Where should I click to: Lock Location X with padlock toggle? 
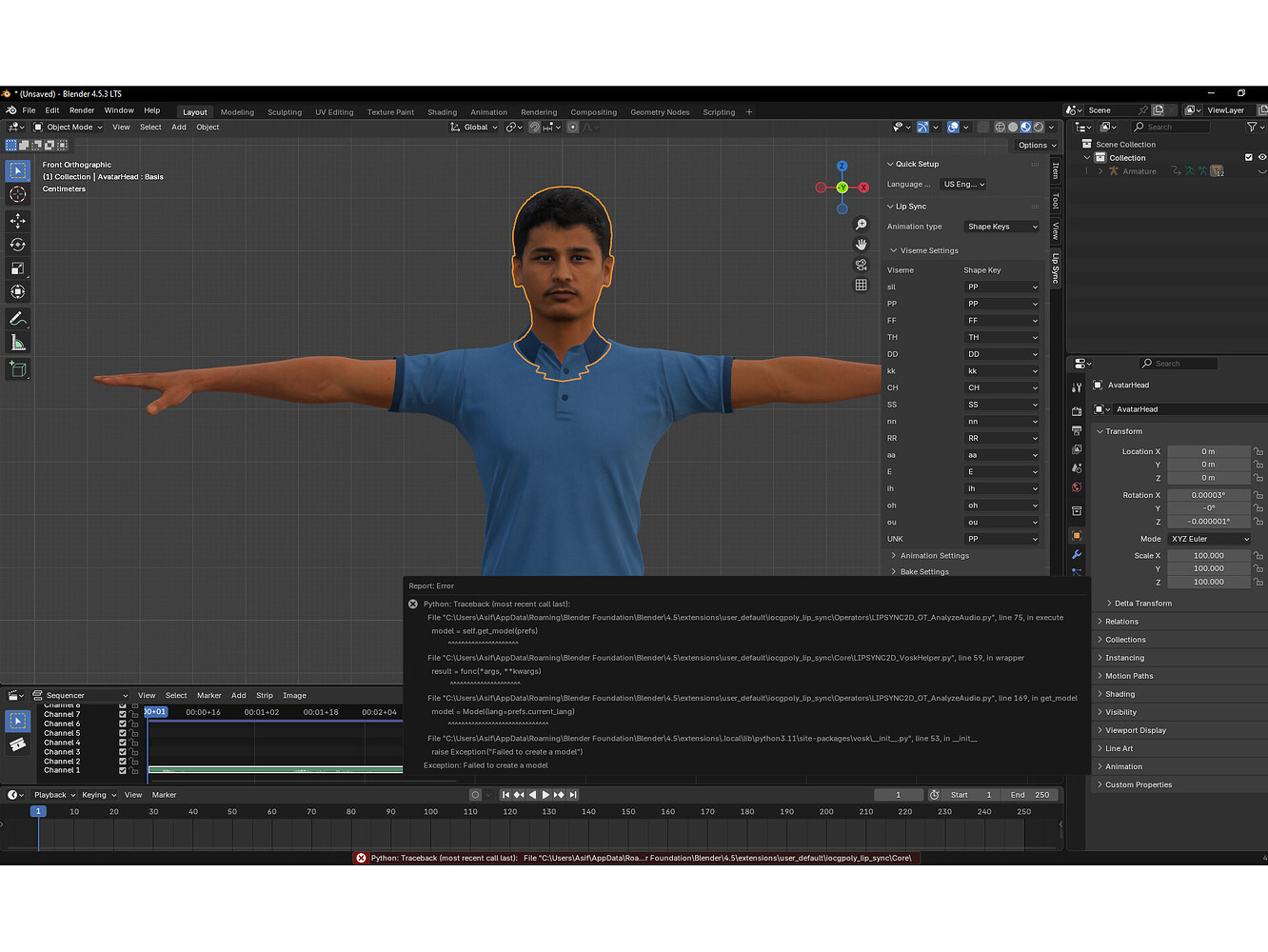click(1258, 451)
